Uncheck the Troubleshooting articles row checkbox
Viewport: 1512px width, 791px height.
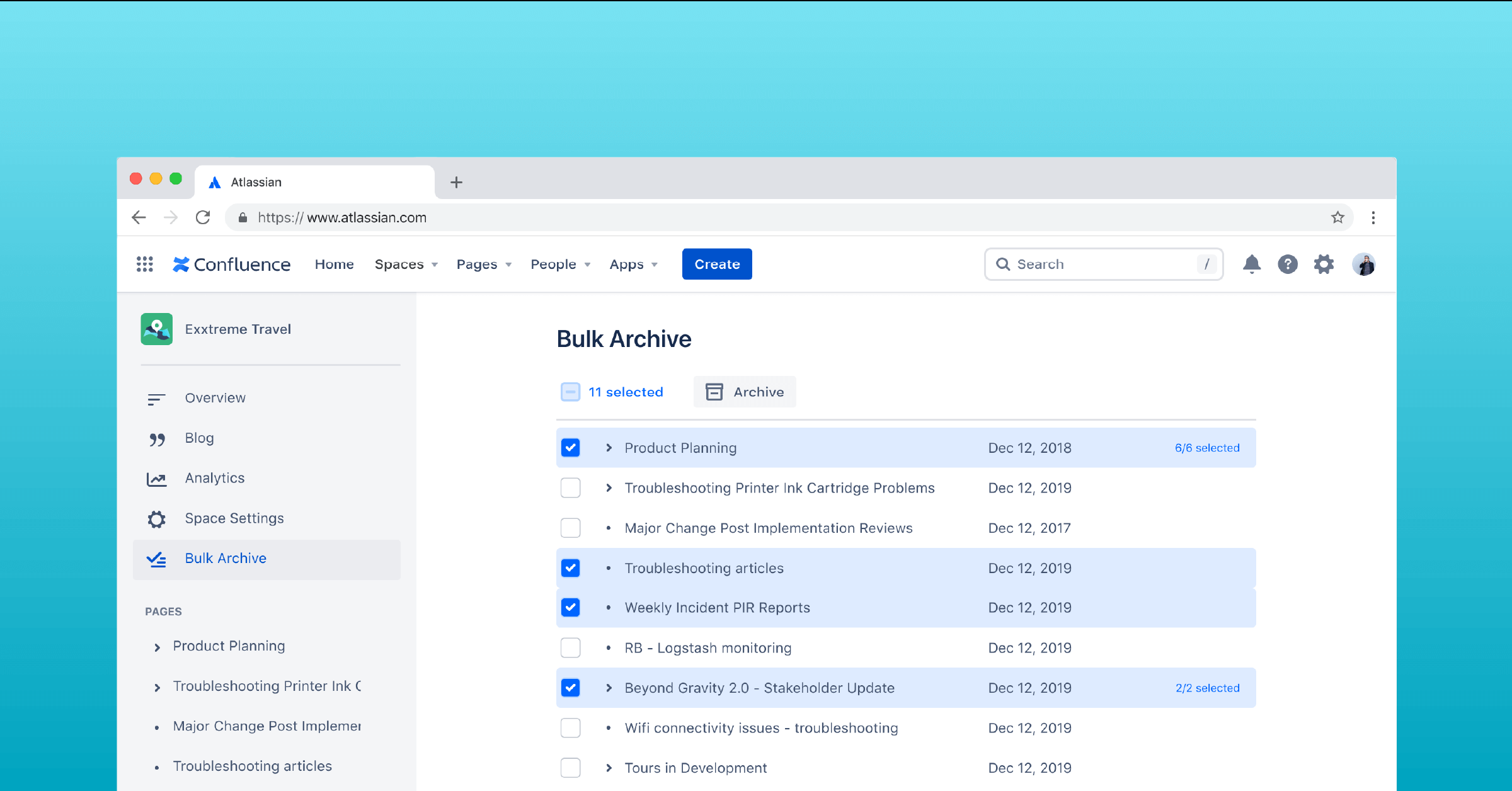click(571, 568)
